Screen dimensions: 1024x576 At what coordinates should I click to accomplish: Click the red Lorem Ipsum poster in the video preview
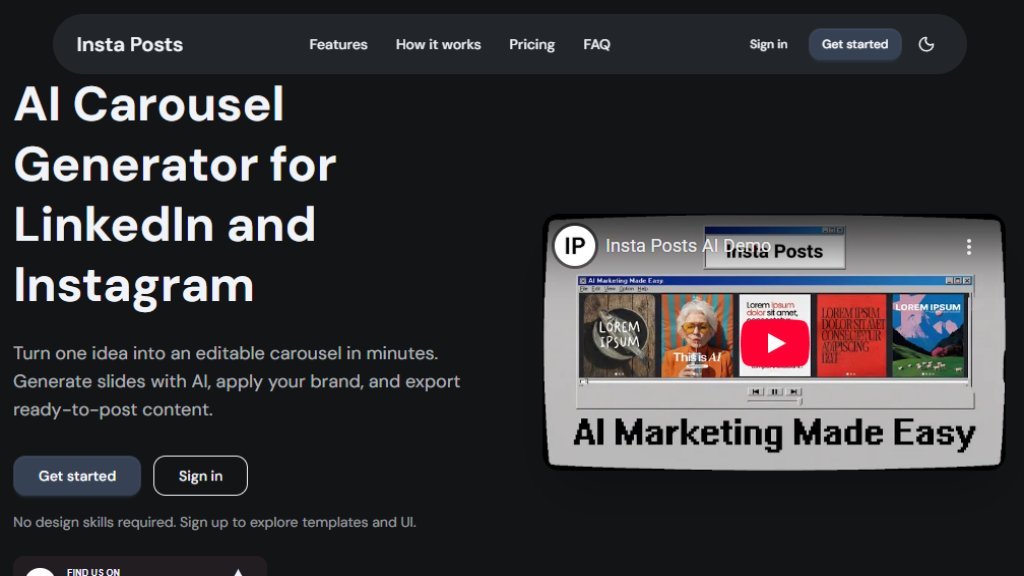(851, 335)
